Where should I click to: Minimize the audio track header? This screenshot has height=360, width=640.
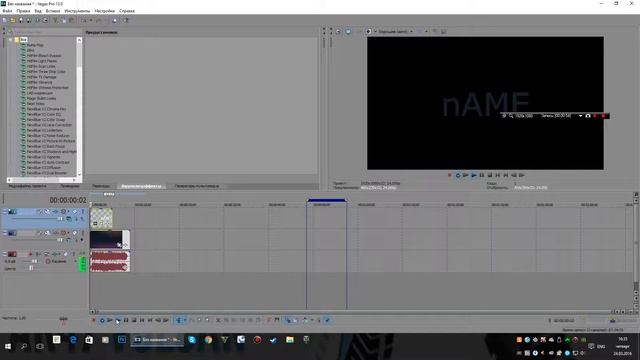(x=4, y=252)
